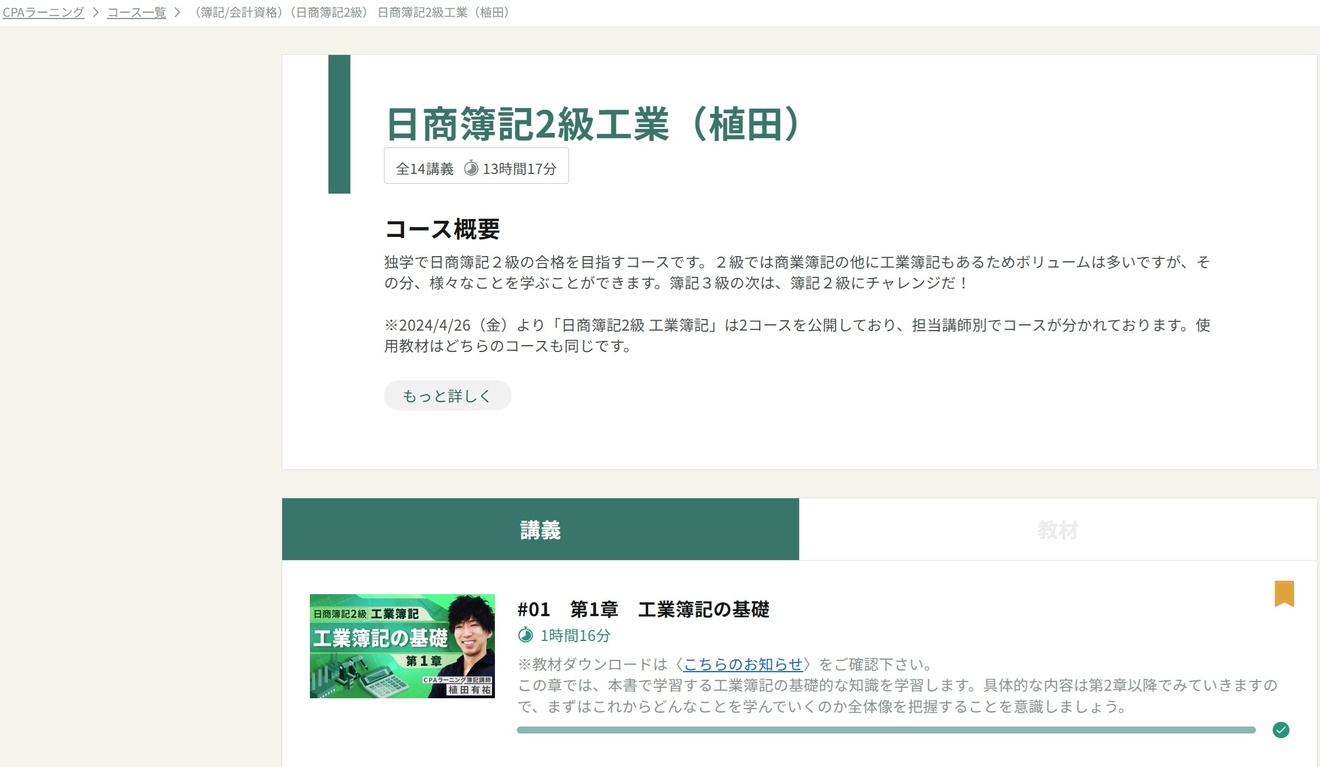This screenshot has width=1320, height=767.
Task: Click the コース概要 heading
Action: click(442, 228)
